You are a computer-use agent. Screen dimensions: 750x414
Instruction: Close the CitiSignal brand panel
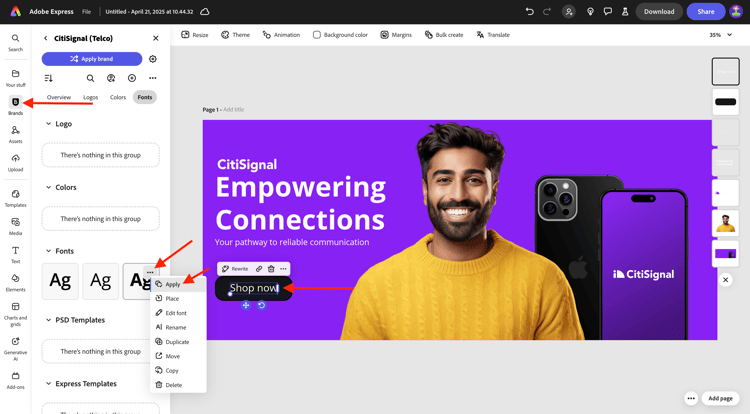point(155,38)
